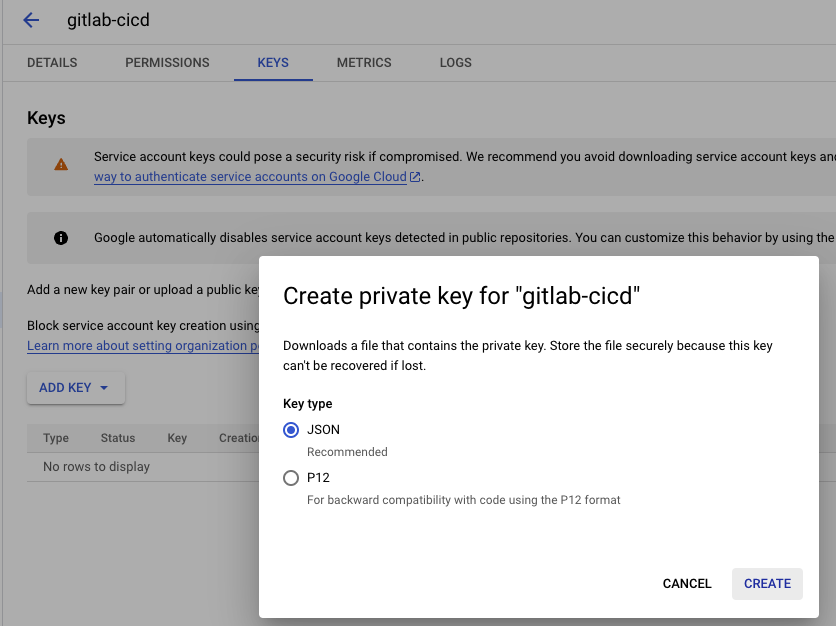The height and width of the screenshot is (626, 836).
Task: Click the 'No rows to display' text
Action: pyautogui.click(x=97, y=467)
